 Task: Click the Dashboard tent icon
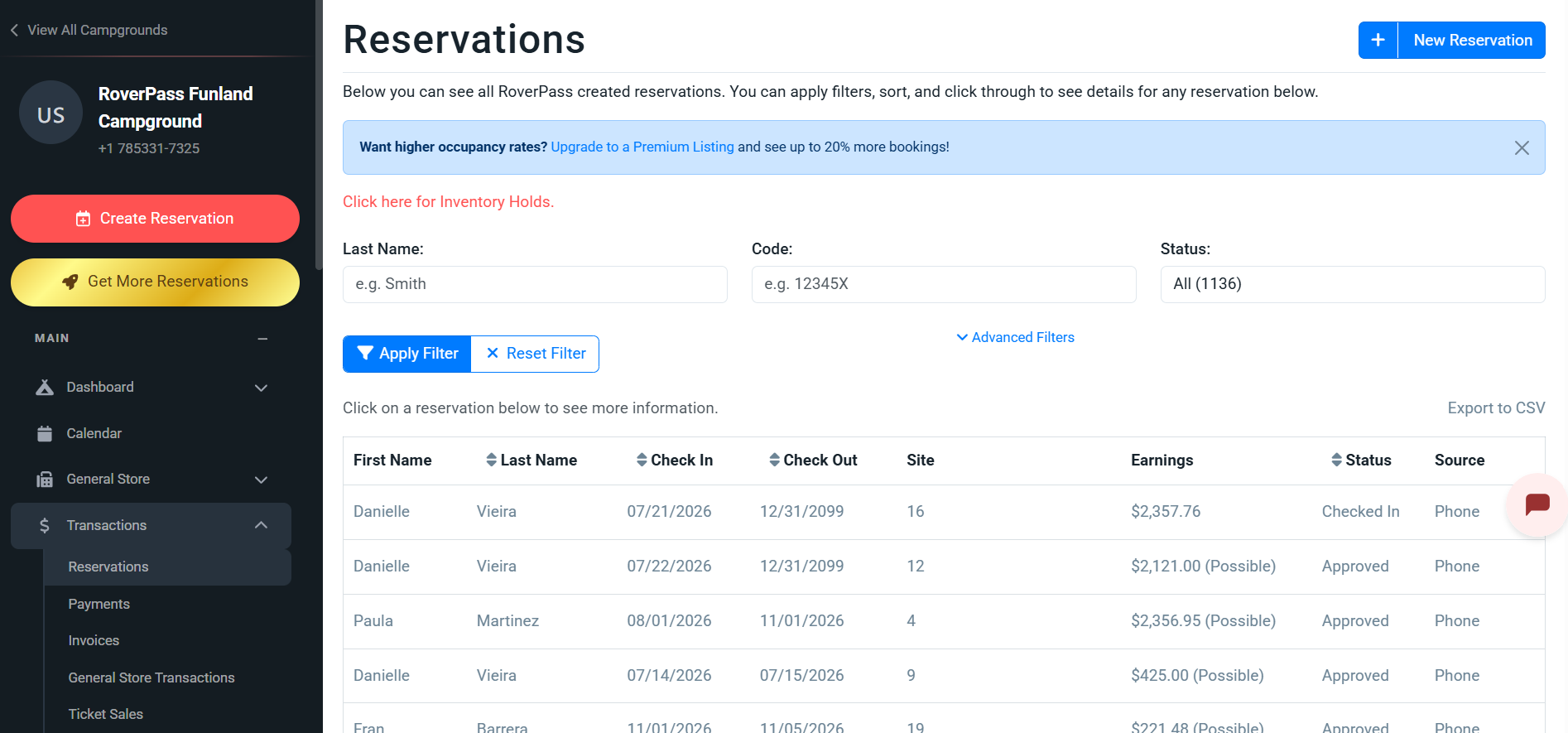coord(45,387)
